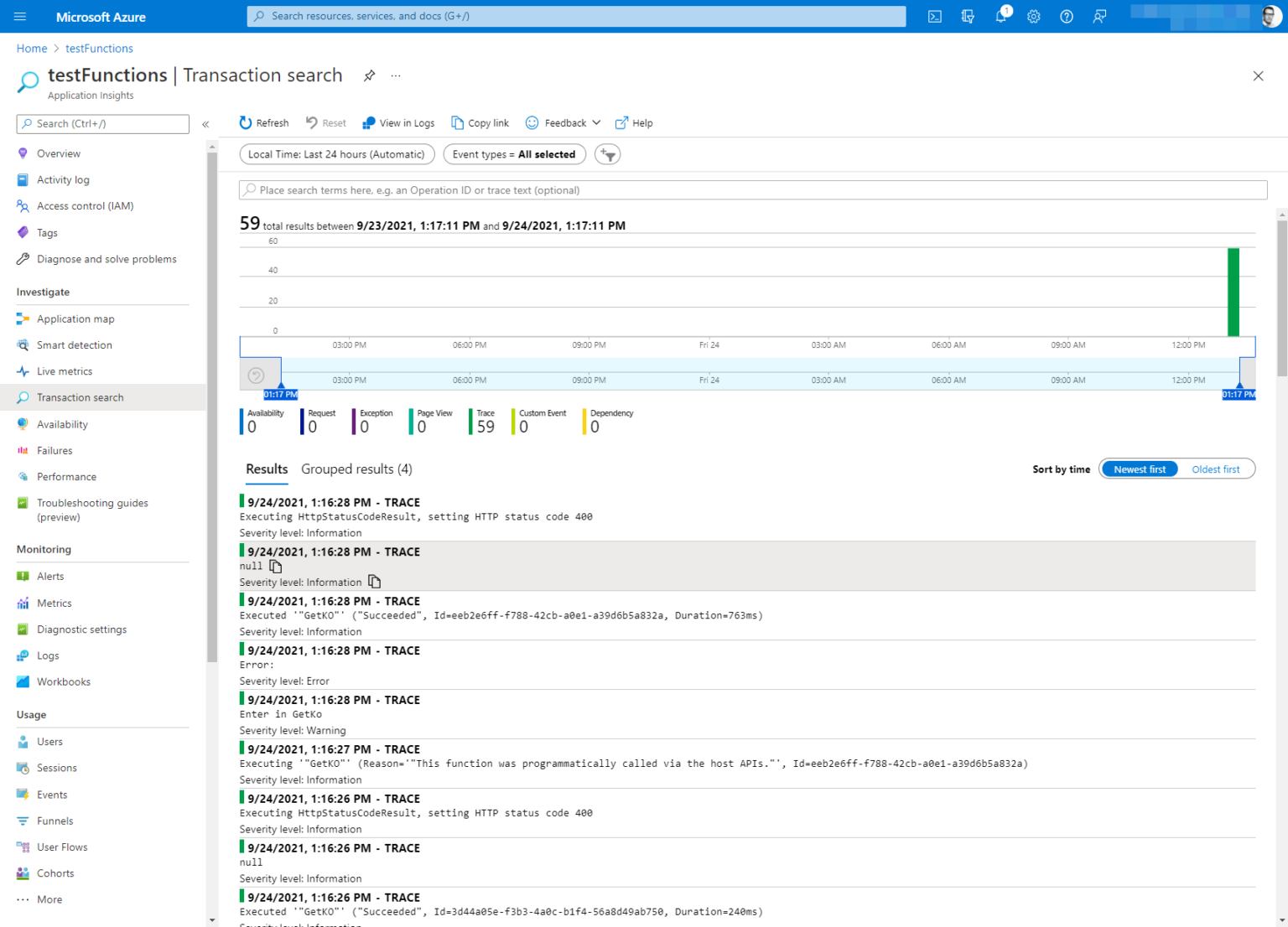Select Newest first sort option
This screenshot has width=1288, height=927.
(x=1140, y=469)
